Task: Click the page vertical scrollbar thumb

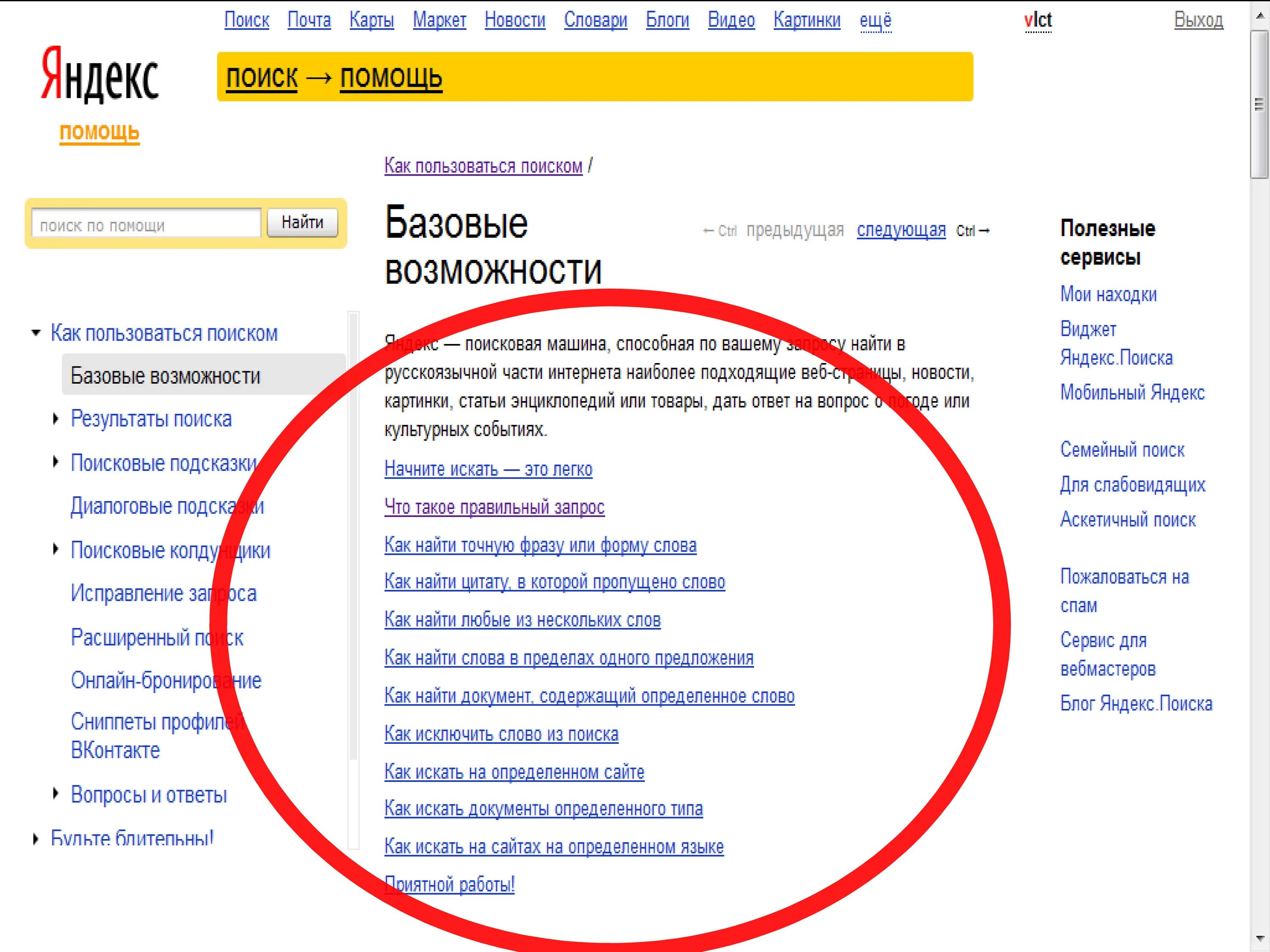Action: pyautogui.click(x=1259, y=105)
